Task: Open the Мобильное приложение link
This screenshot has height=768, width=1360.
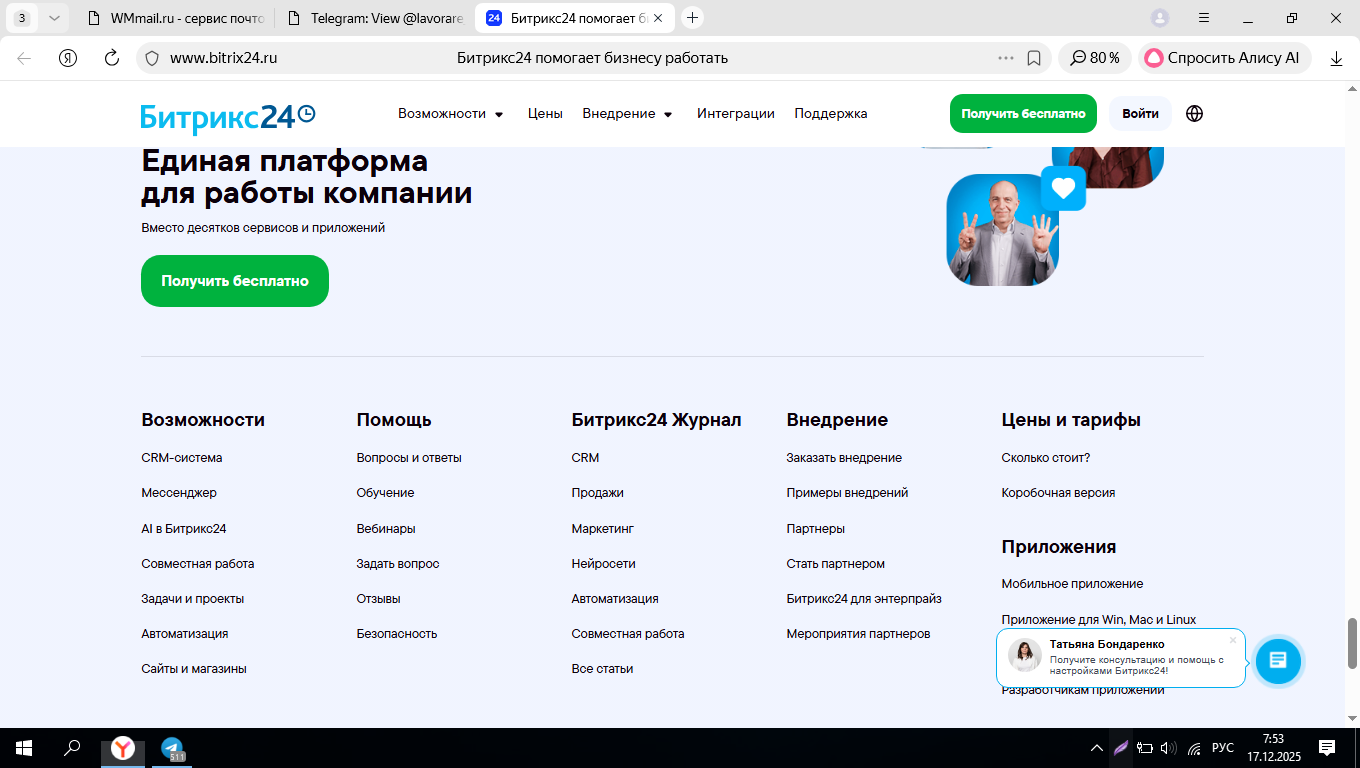Action: [1072, 584]
